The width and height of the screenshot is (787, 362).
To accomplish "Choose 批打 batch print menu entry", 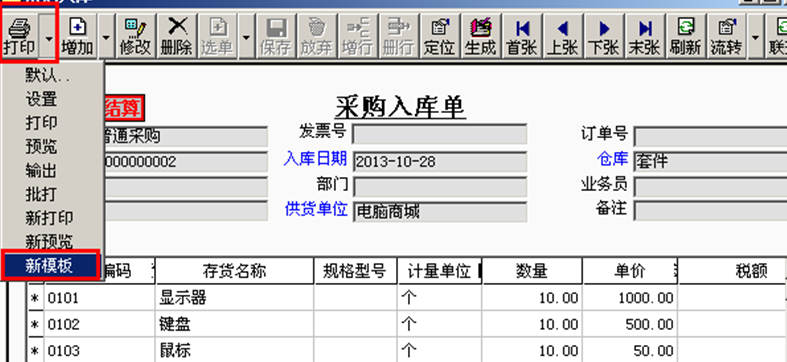I will tap(53, 194).
